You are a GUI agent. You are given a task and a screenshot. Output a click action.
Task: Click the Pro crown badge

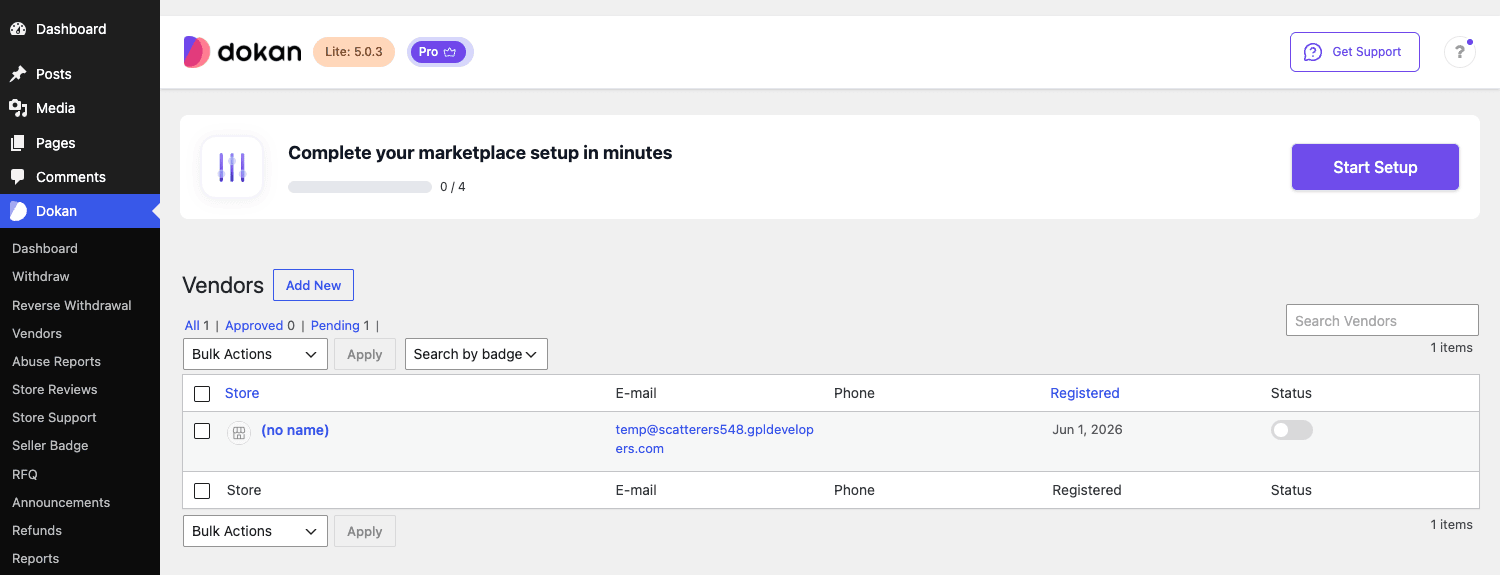440,52
